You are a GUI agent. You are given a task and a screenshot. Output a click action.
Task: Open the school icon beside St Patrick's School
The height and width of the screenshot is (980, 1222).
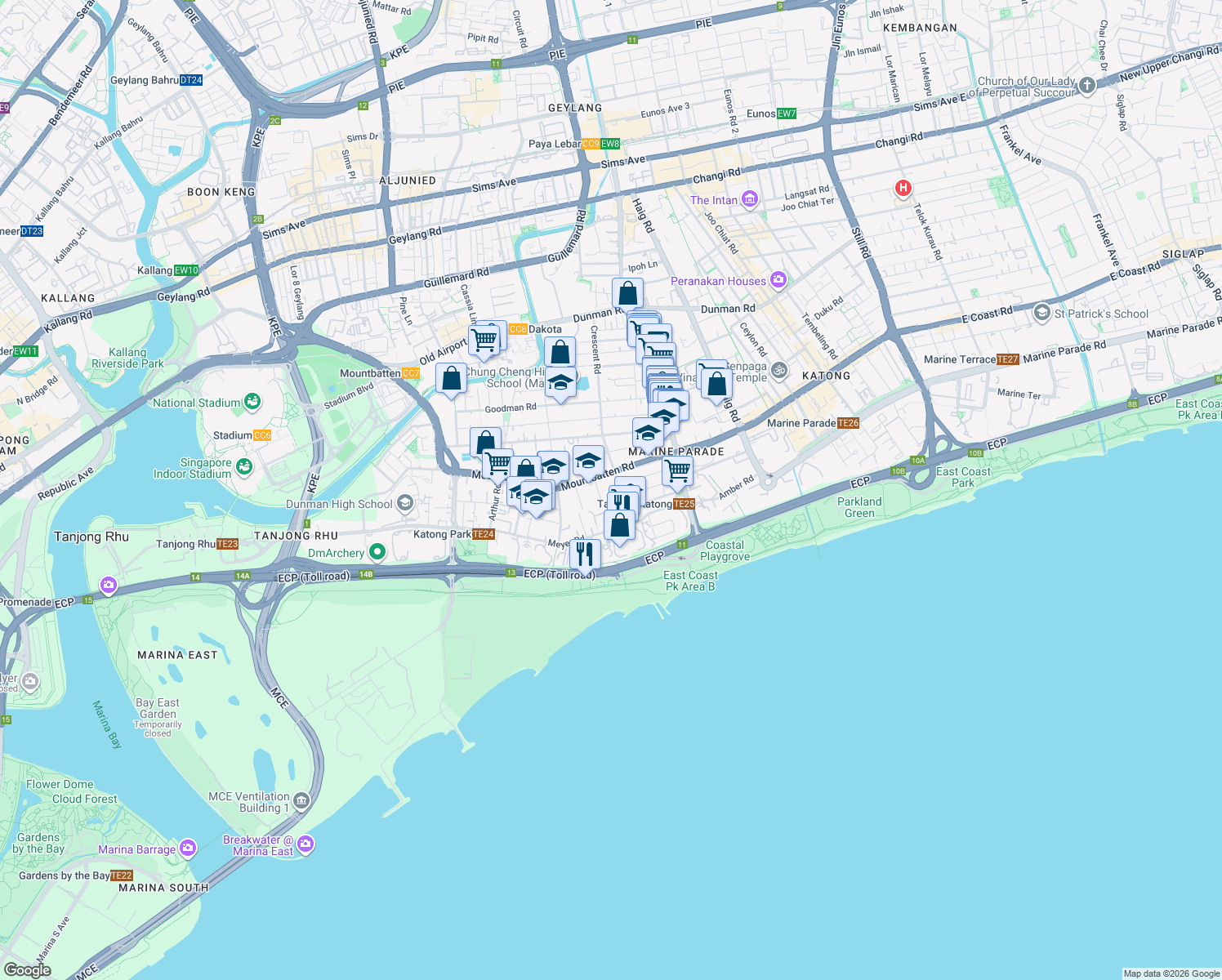[x=1043, y=312]
